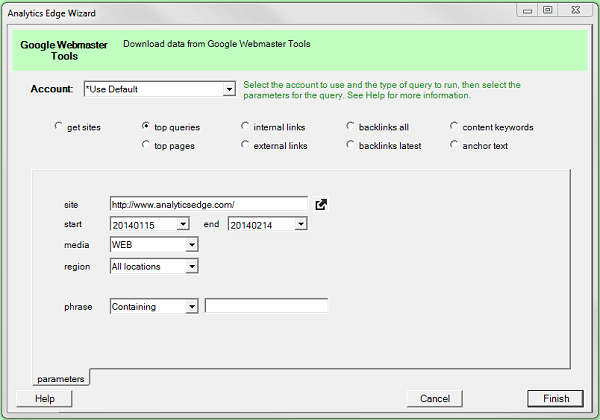Open the media WEB dropdown
The height and width of the screenshot is (420, 600).
(192, 245)
